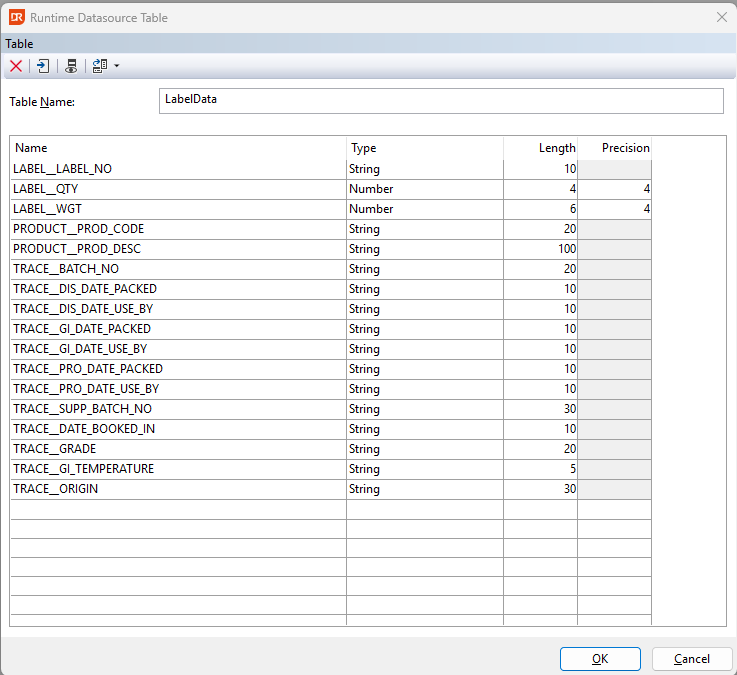
Task: Open the Table menu
Action: click(19, 44)
